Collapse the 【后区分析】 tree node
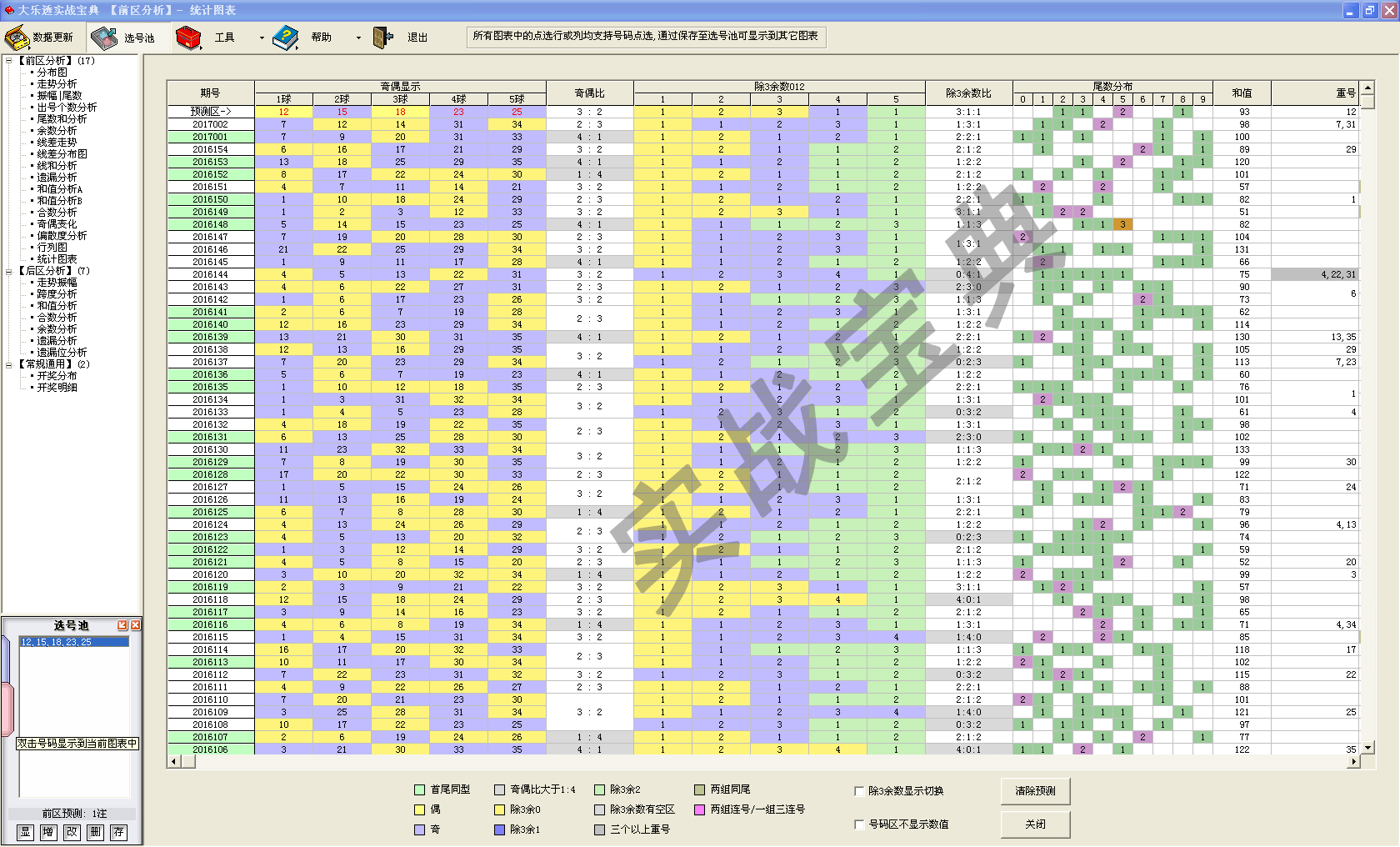This screenshot has width=1400, height=847. pos(9,271)
